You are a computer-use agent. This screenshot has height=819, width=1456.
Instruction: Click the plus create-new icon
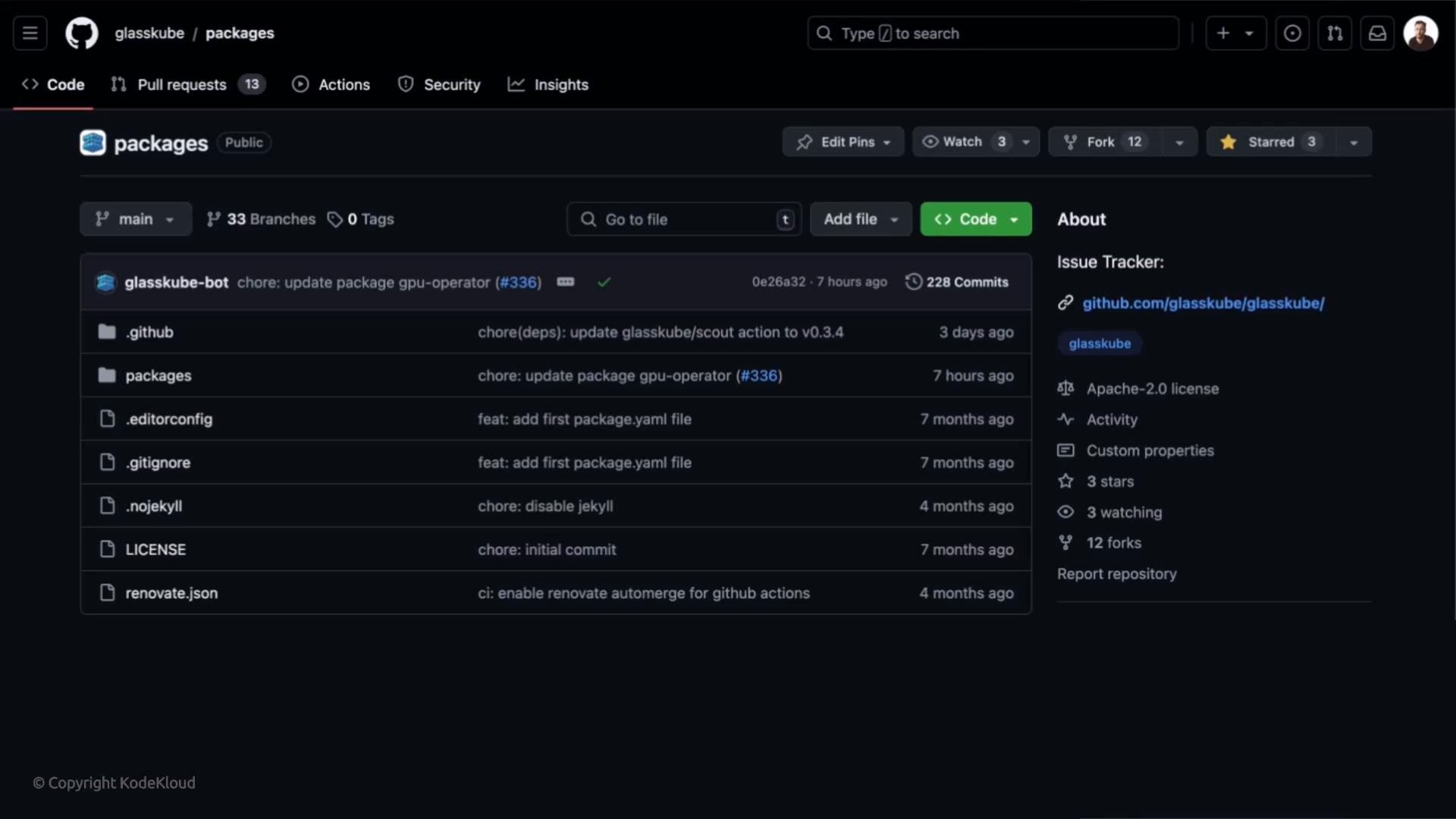coord(1223,33)
